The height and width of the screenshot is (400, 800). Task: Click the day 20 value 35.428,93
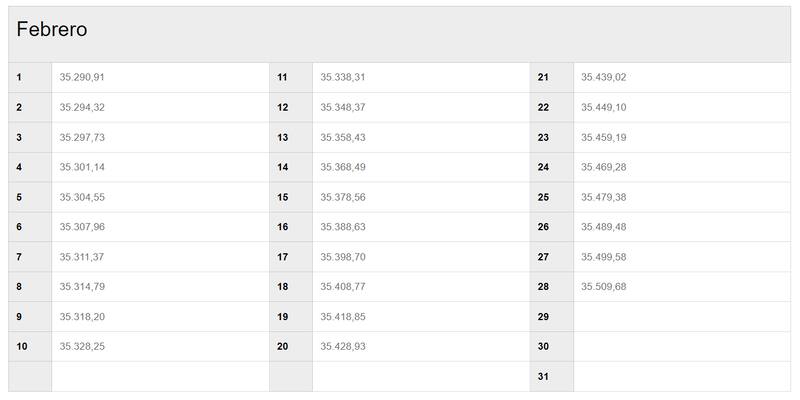click(x=343, y=346)
